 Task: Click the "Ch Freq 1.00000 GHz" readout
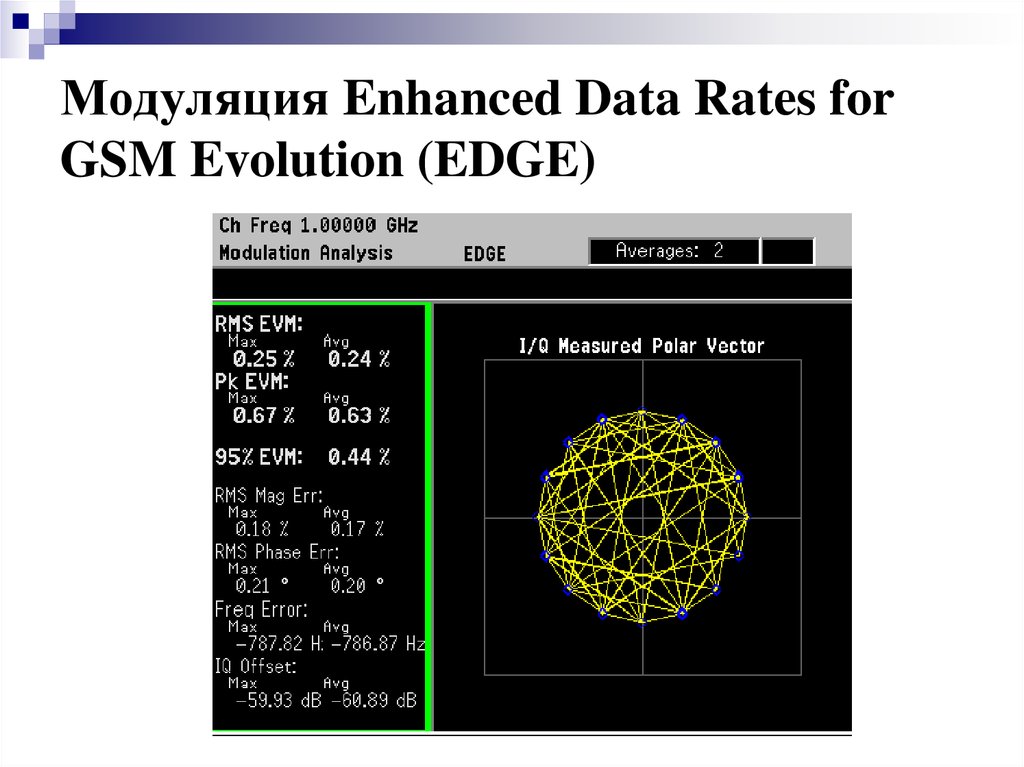tap(318, 225)
